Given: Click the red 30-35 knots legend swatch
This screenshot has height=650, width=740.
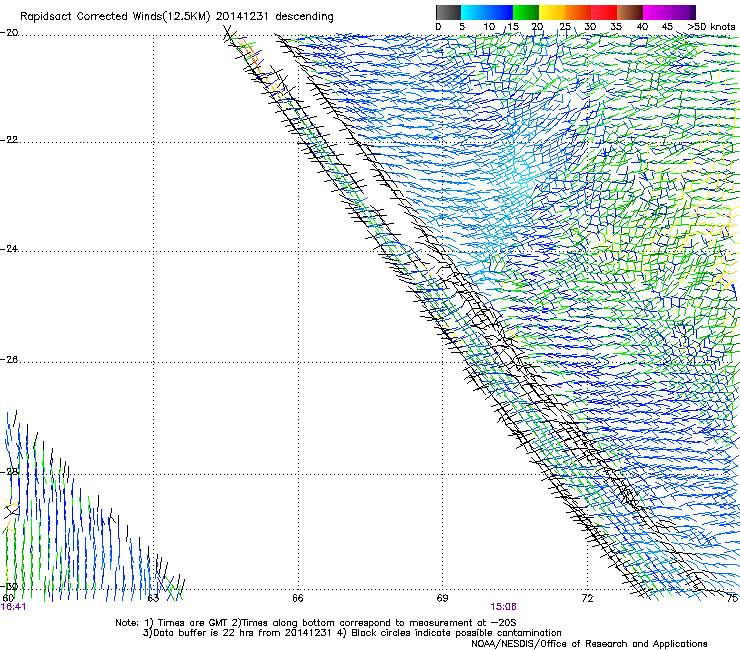Looking at the screenshot, I should pyautogui.click(x=604, y=12).
